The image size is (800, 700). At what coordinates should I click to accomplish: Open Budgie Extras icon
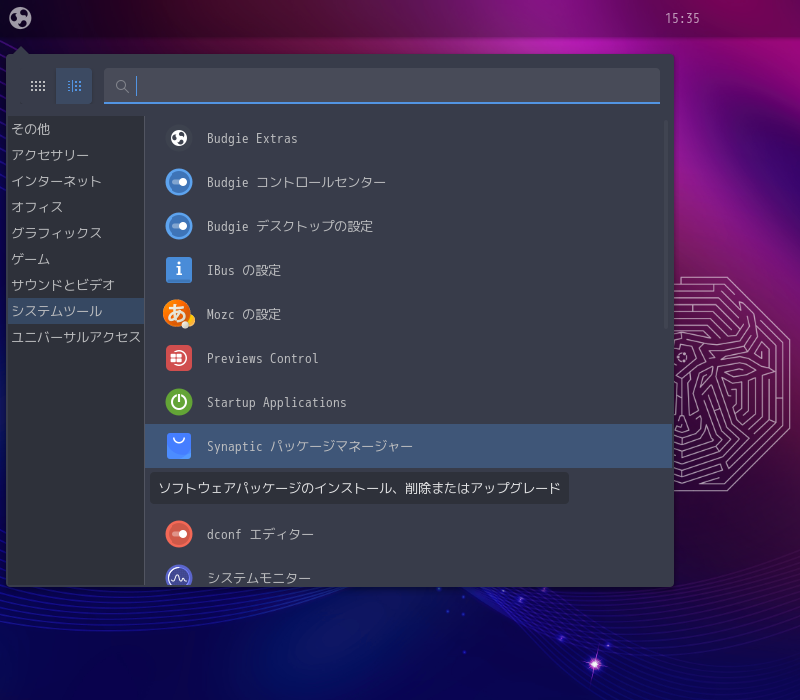pyautogui.click(x=179, y=138)
